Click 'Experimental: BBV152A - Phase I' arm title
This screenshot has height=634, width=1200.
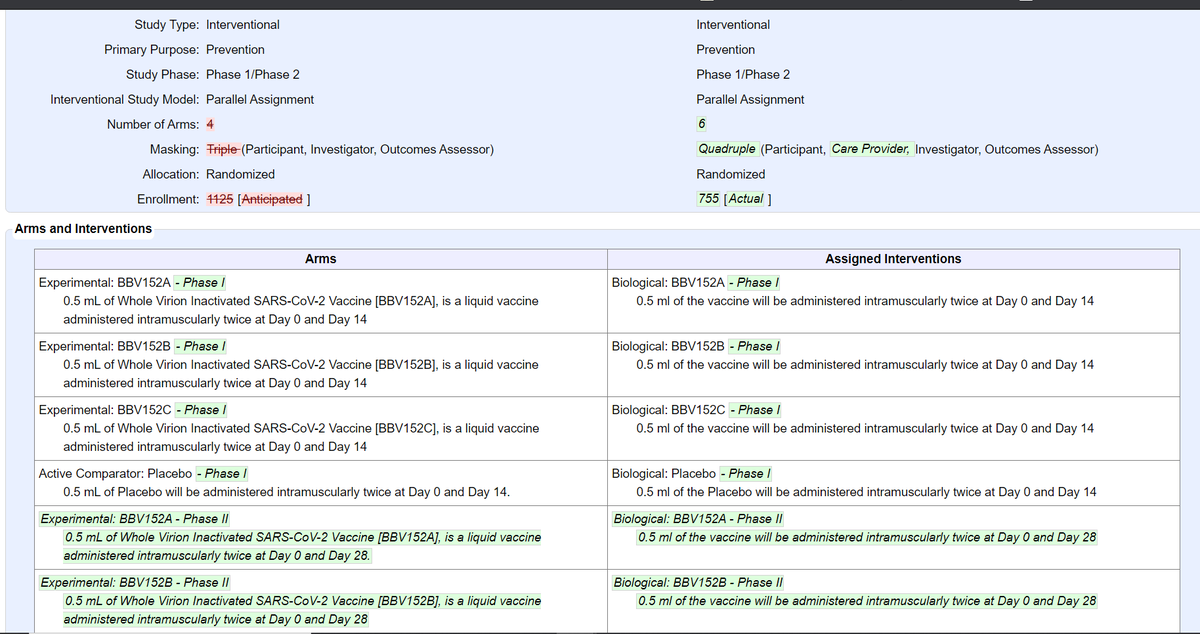(131, 283)
